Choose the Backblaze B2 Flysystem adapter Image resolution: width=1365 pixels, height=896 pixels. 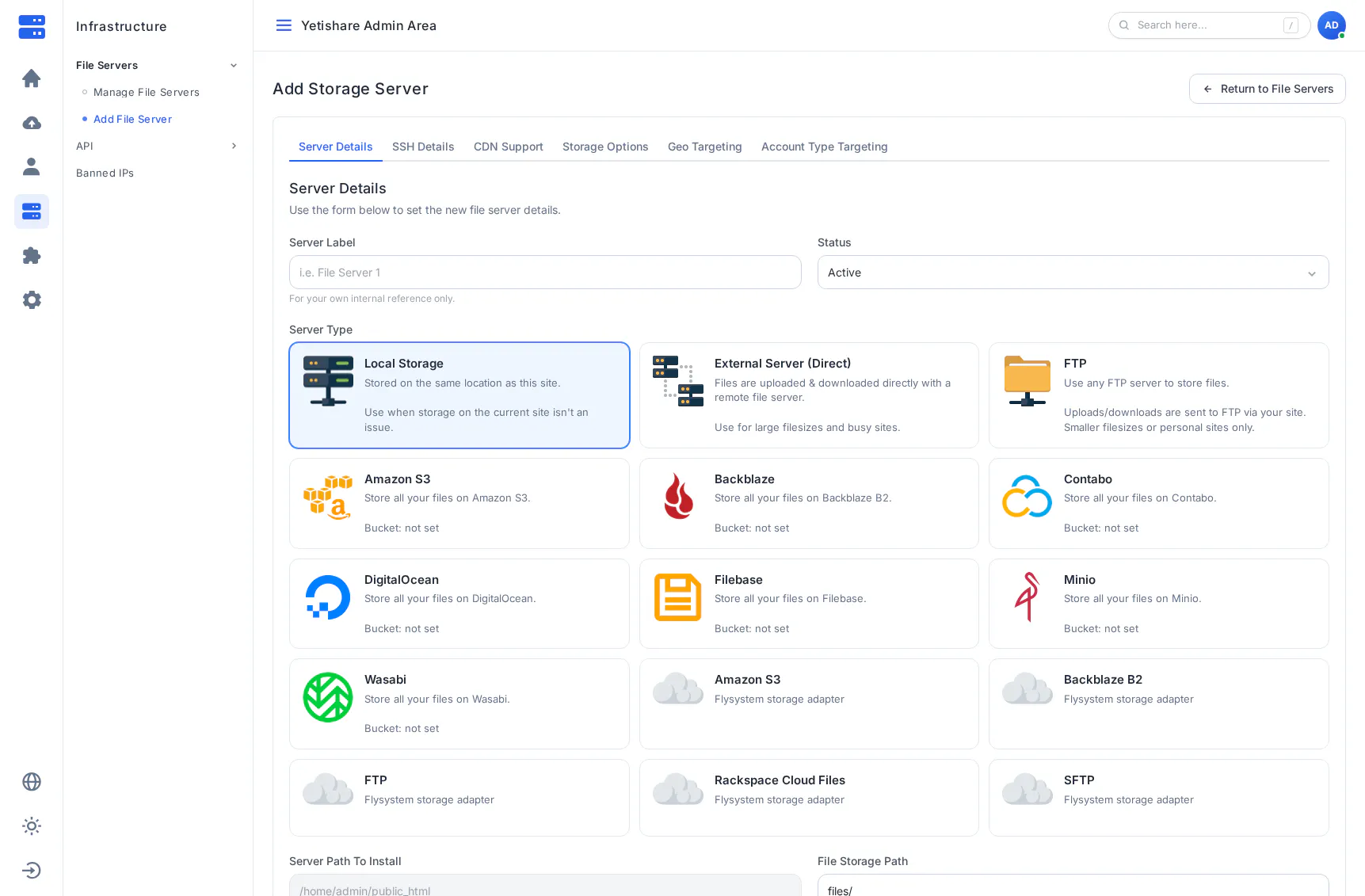[x=1158, y=703]
